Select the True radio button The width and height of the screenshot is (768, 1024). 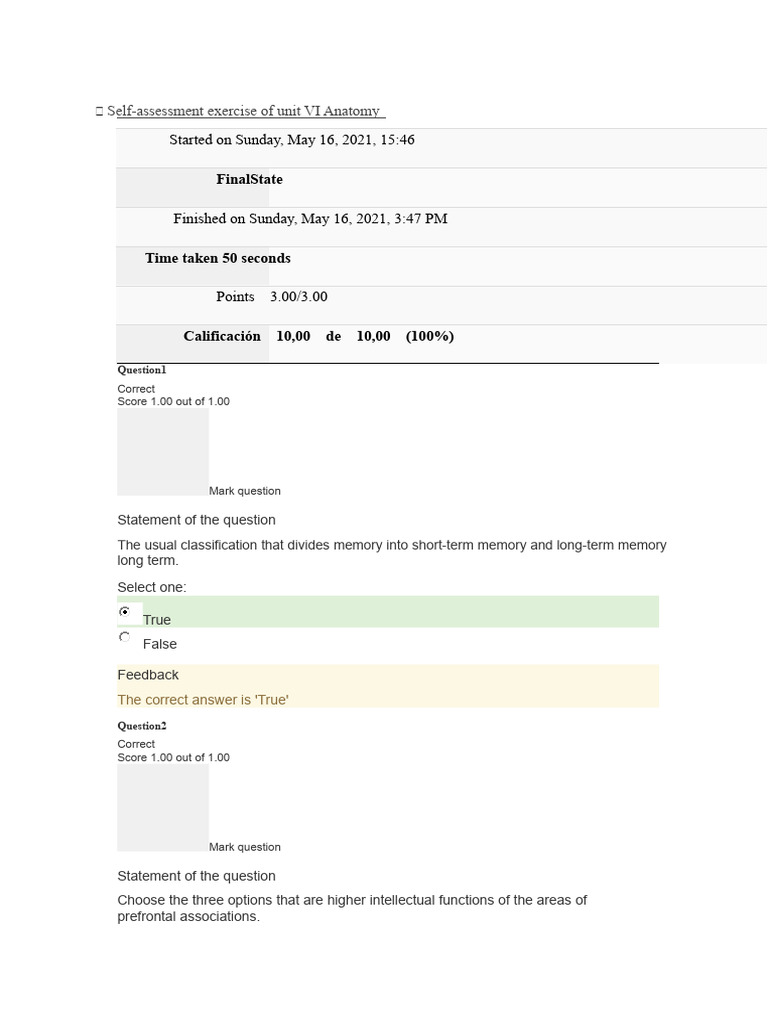pos(124,612)
